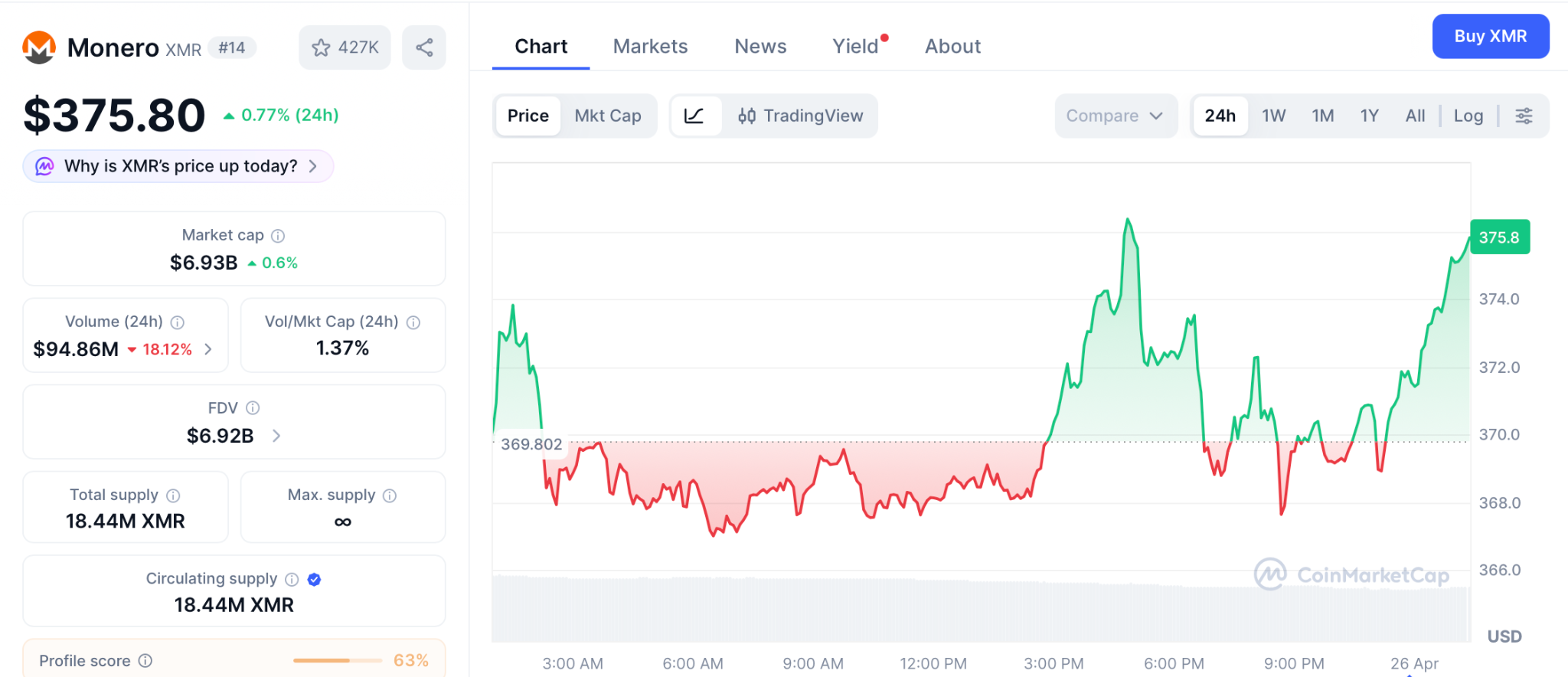Click the share icon next to watchlist
Image resolution: width=1568 pixels, height=677 pixels.
(424, 47)
